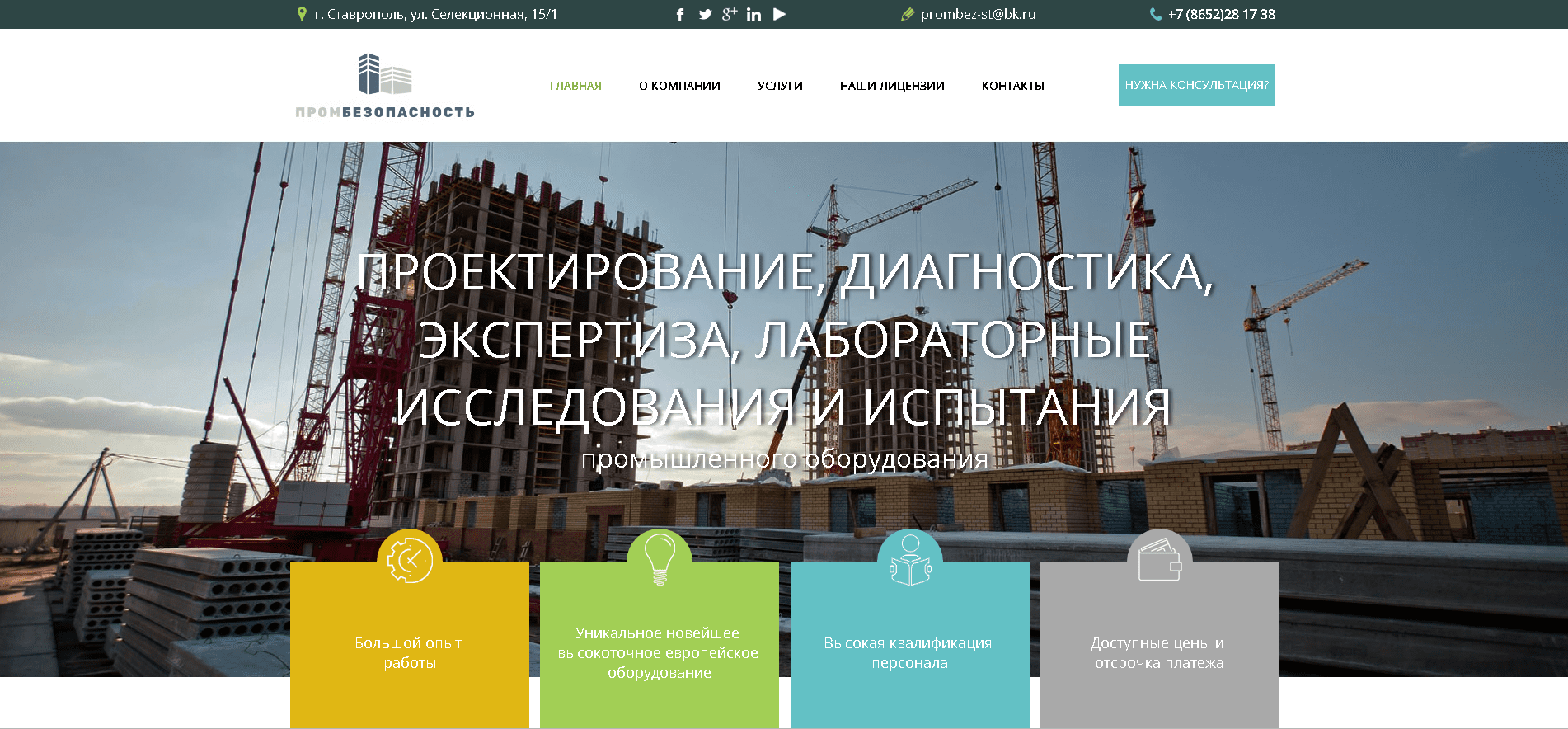Select the Доступные цены и отсрочка платежа card

pos(1160,645)
